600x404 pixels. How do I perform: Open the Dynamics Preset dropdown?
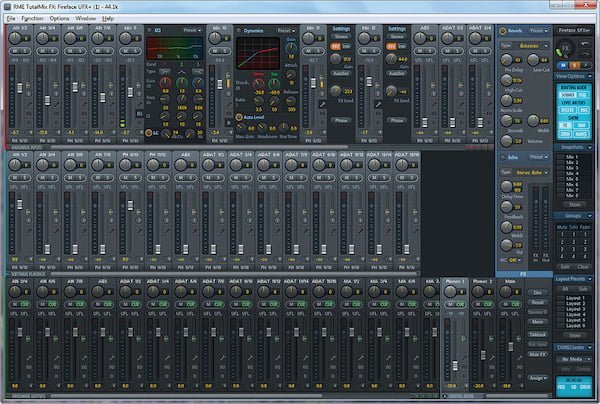click(287, 31)
